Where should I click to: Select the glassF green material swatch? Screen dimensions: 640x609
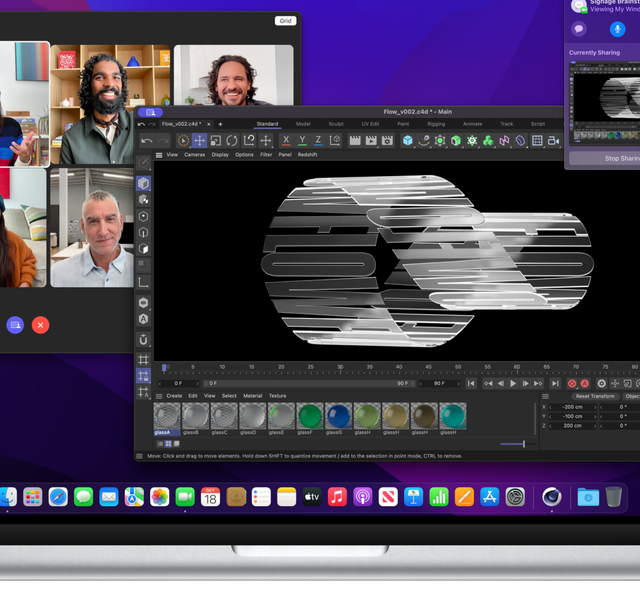(x=310, y=416)
